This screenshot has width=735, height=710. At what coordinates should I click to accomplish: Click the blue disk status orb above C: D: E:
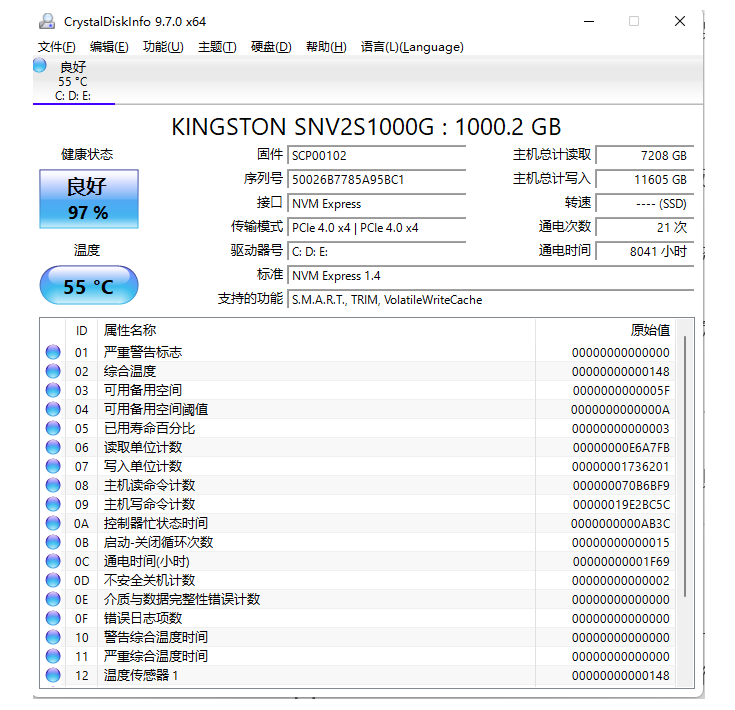[x=40, y=66]
